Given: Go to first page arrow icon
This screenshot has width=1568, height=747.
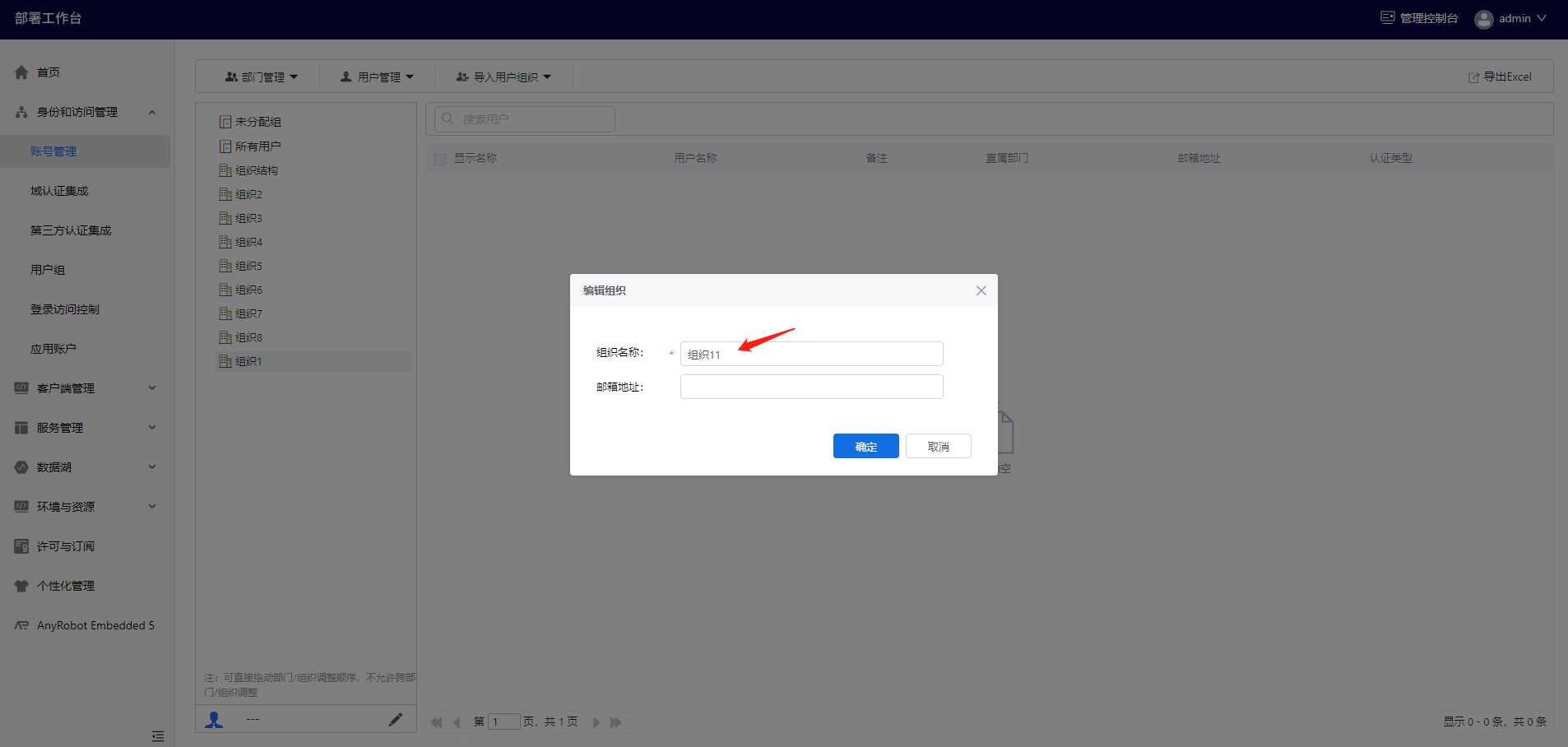Looking at the screenshot, I should 436,722.
